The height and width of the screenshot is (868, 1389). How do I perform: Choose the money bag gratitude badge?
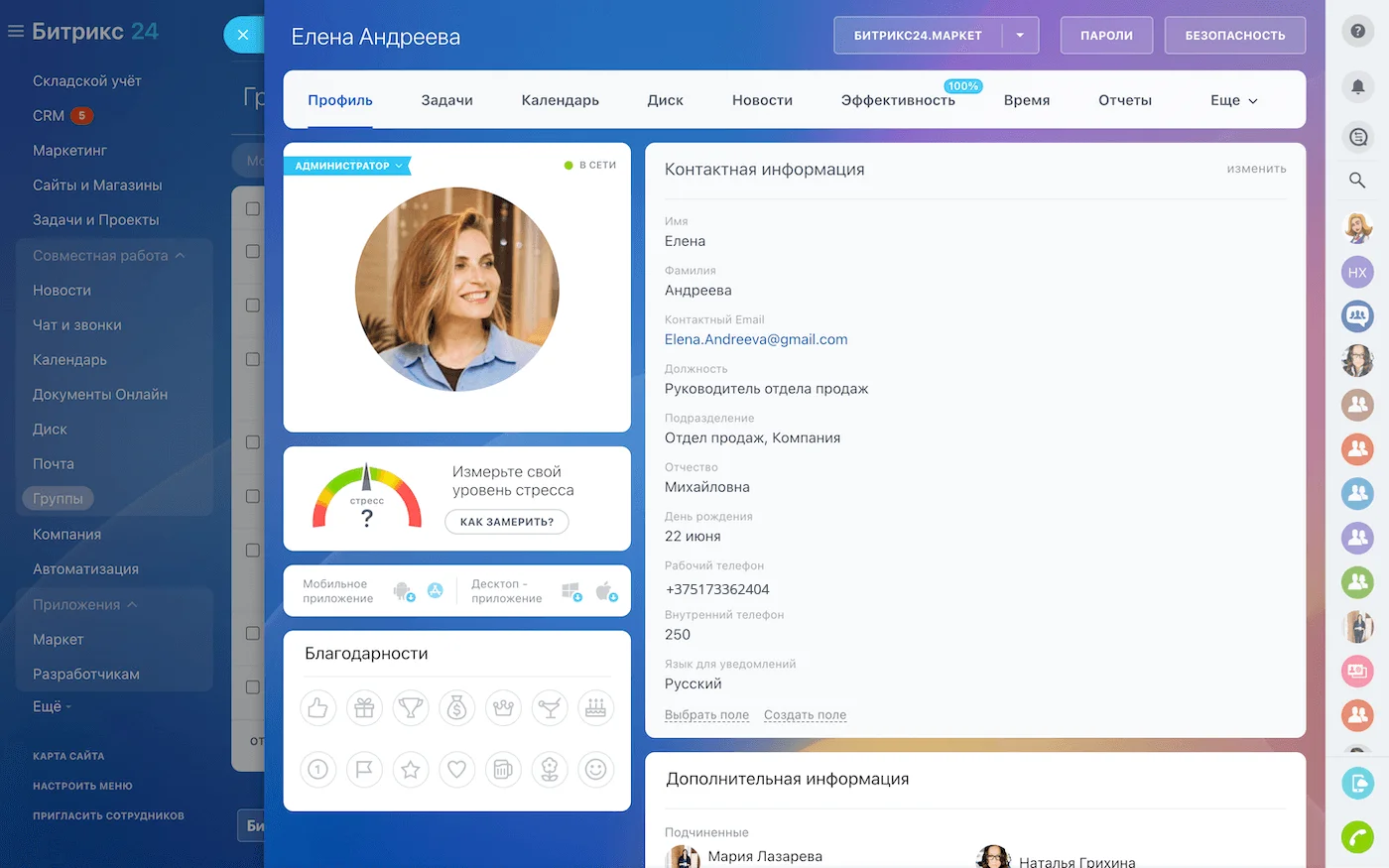click(x=456, y=708)
